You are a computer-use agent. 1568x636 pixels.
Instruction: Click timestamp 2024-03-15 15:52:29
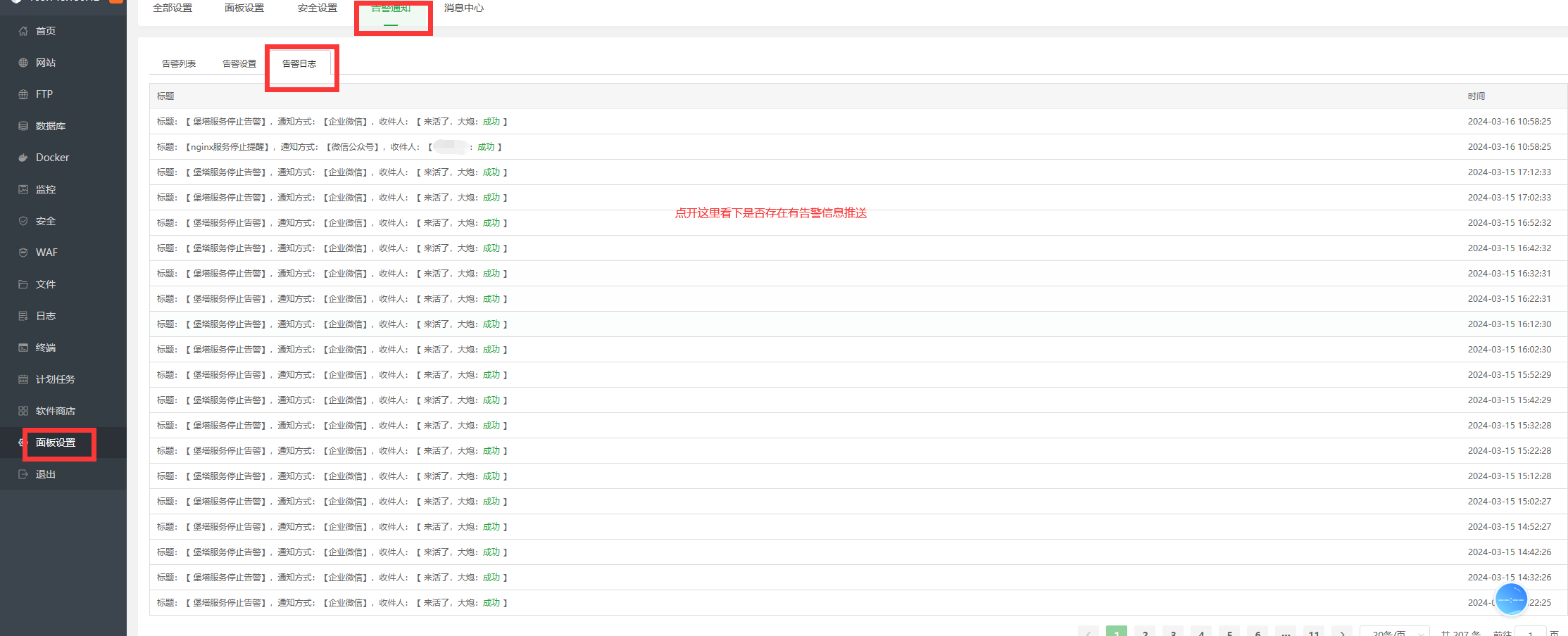[1510, 375]
